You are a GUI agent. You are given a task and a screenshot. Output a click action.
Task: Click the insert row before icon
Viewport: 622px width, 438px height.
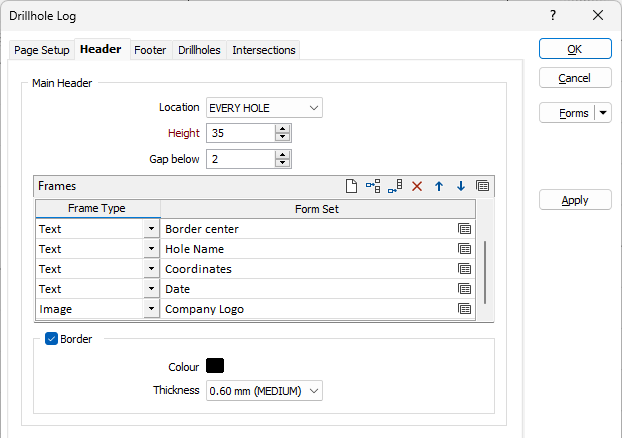(373, 186)
